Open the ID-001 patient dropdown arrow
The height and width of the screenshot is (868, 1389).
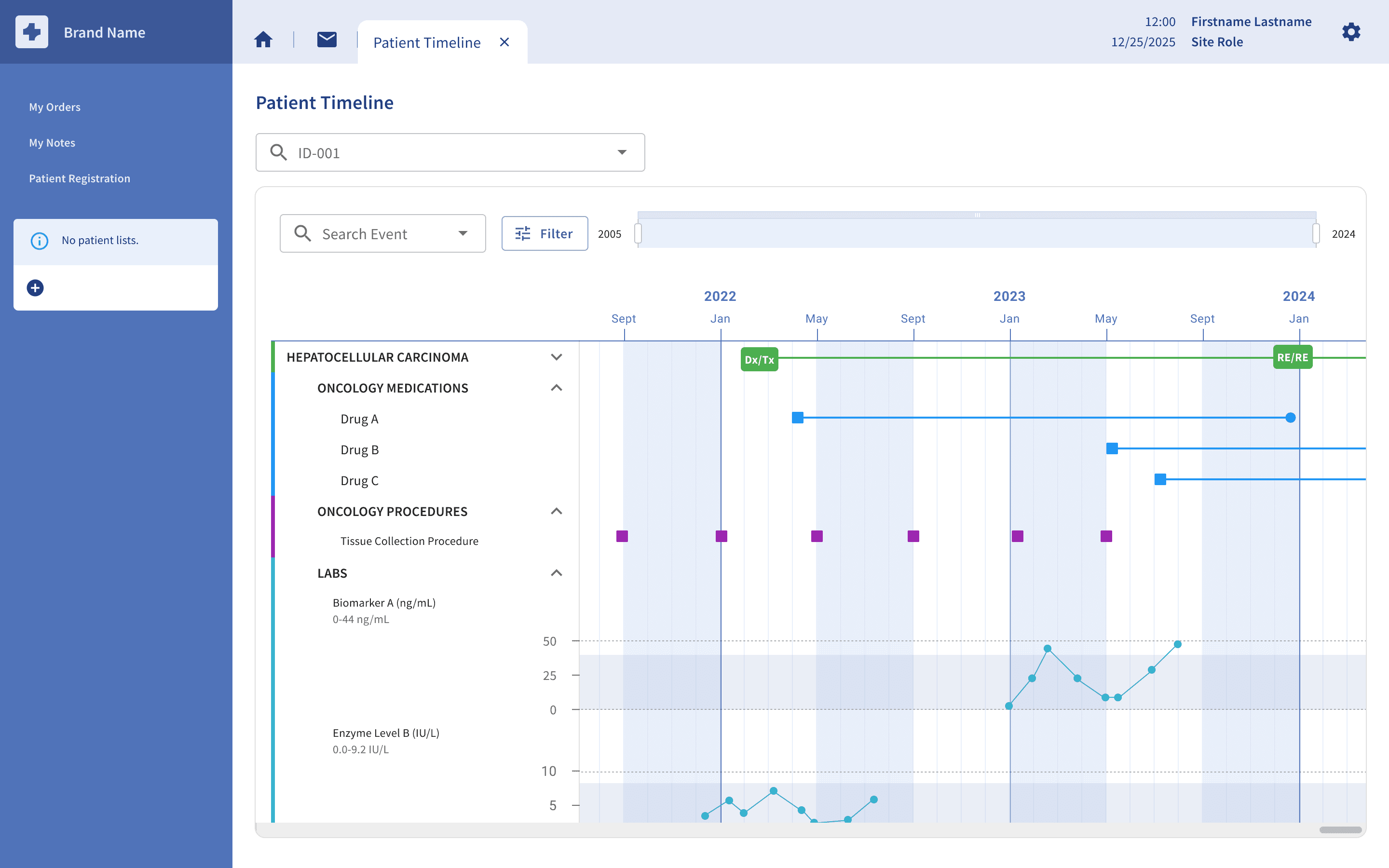(622, 152)
